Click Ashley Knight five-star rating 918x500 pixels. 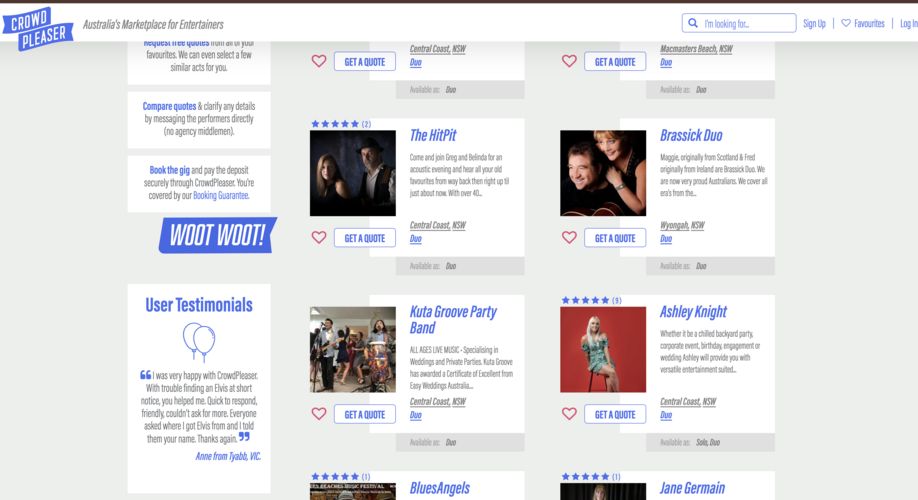pyautogui.click(x=585, y=300)
